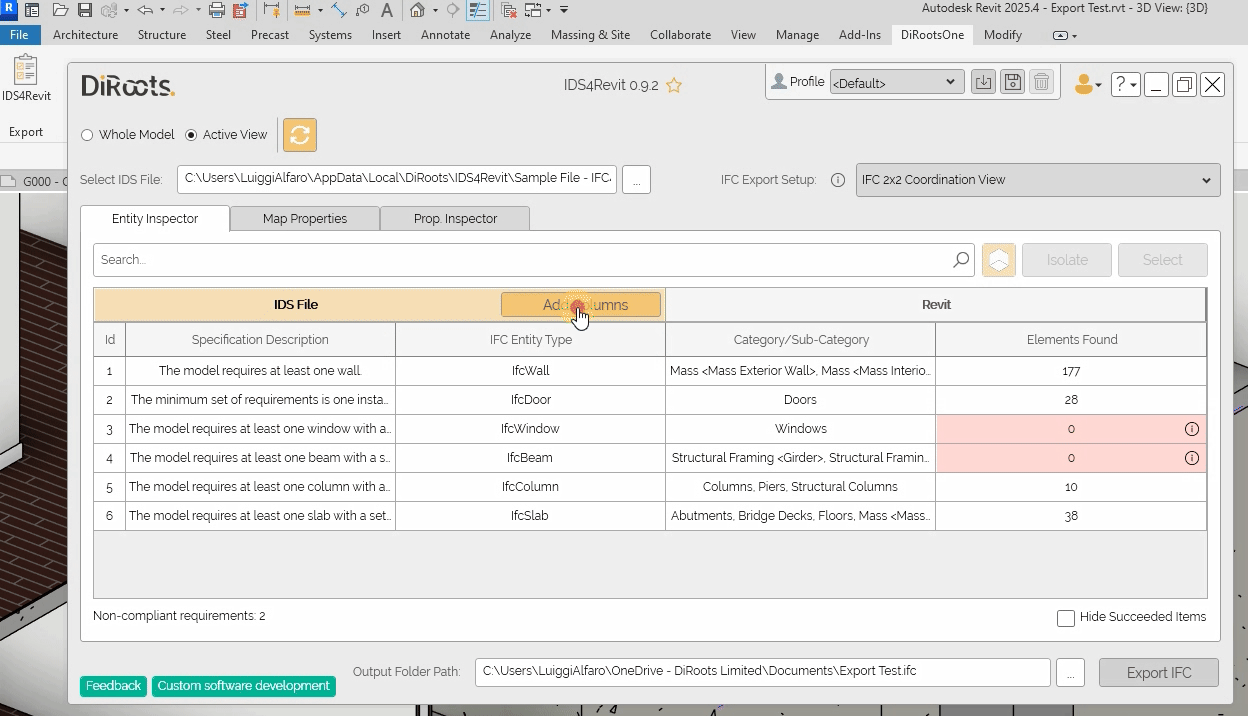Click the 'Specification Description' column header
This screenshot has height=716, width=1248.
click(x=260, y=340)
